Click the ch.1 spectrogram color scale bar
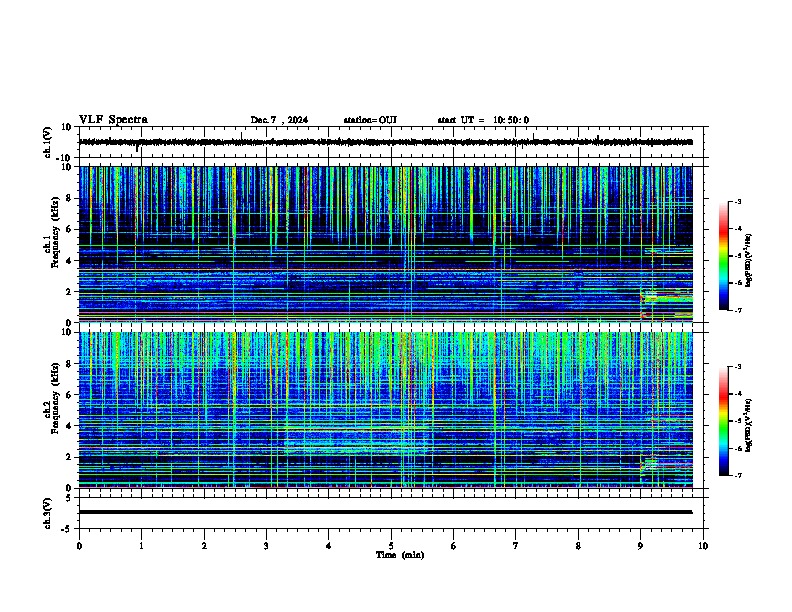Screen dimensions: 792x612 pyautogui.click(x=724, y=256)
